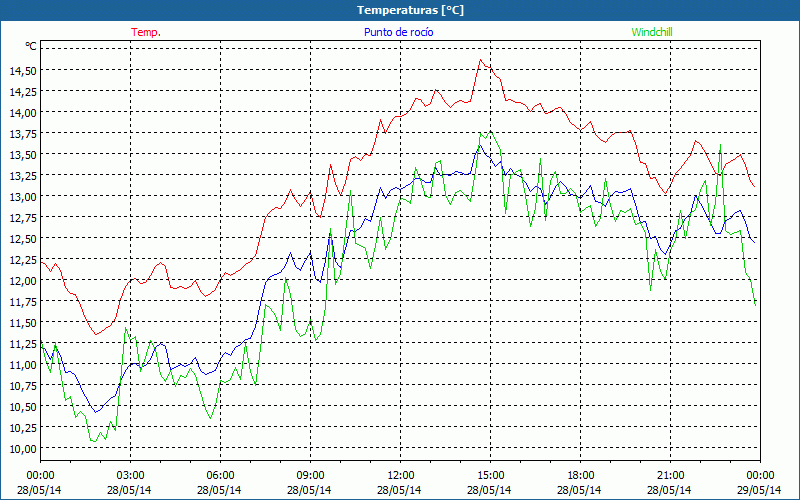
Task: Click the Temp. legend label
Action: click(146, 32)
